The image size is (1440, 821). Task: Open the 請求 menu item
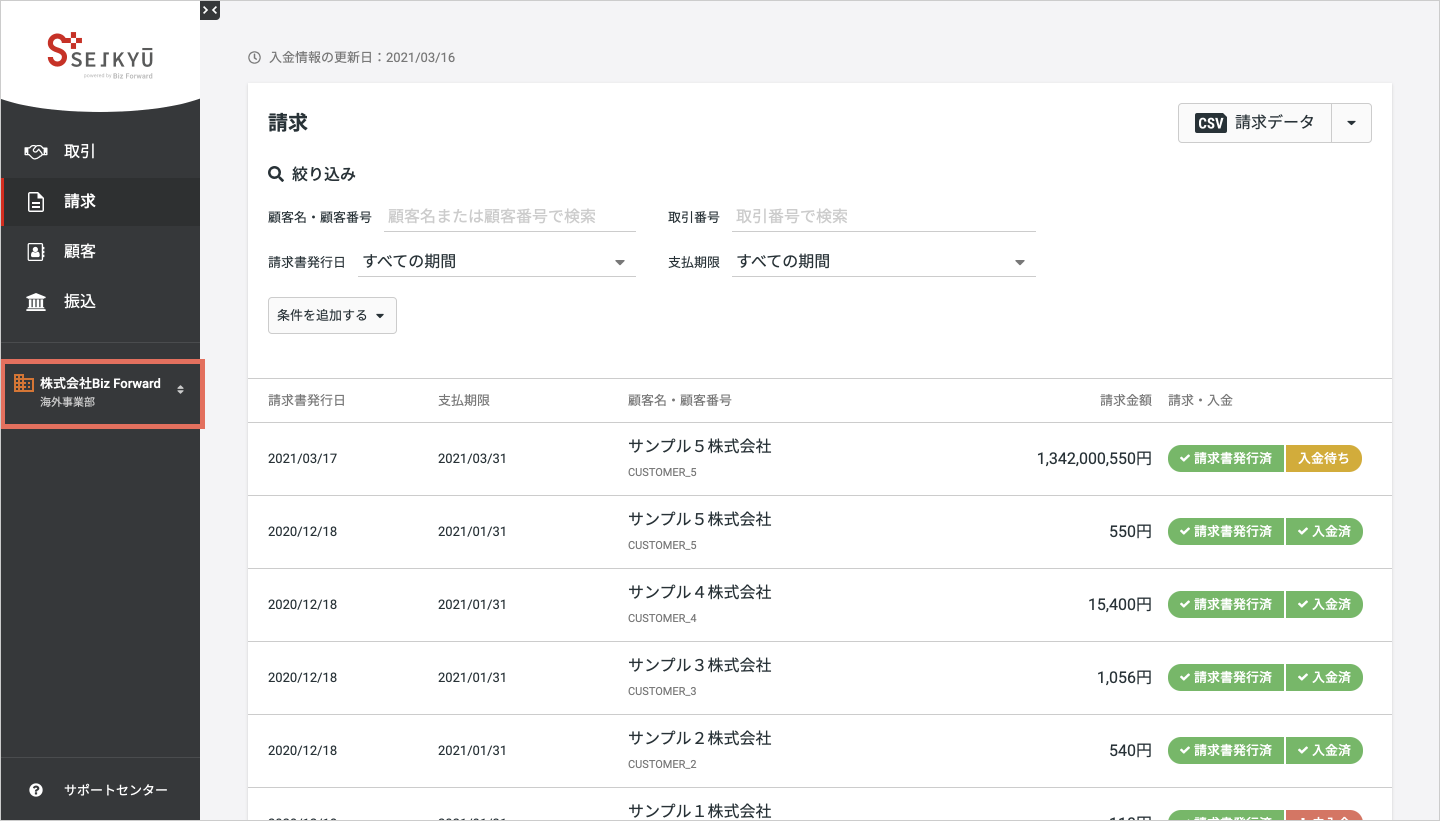[x=100, y=202]
